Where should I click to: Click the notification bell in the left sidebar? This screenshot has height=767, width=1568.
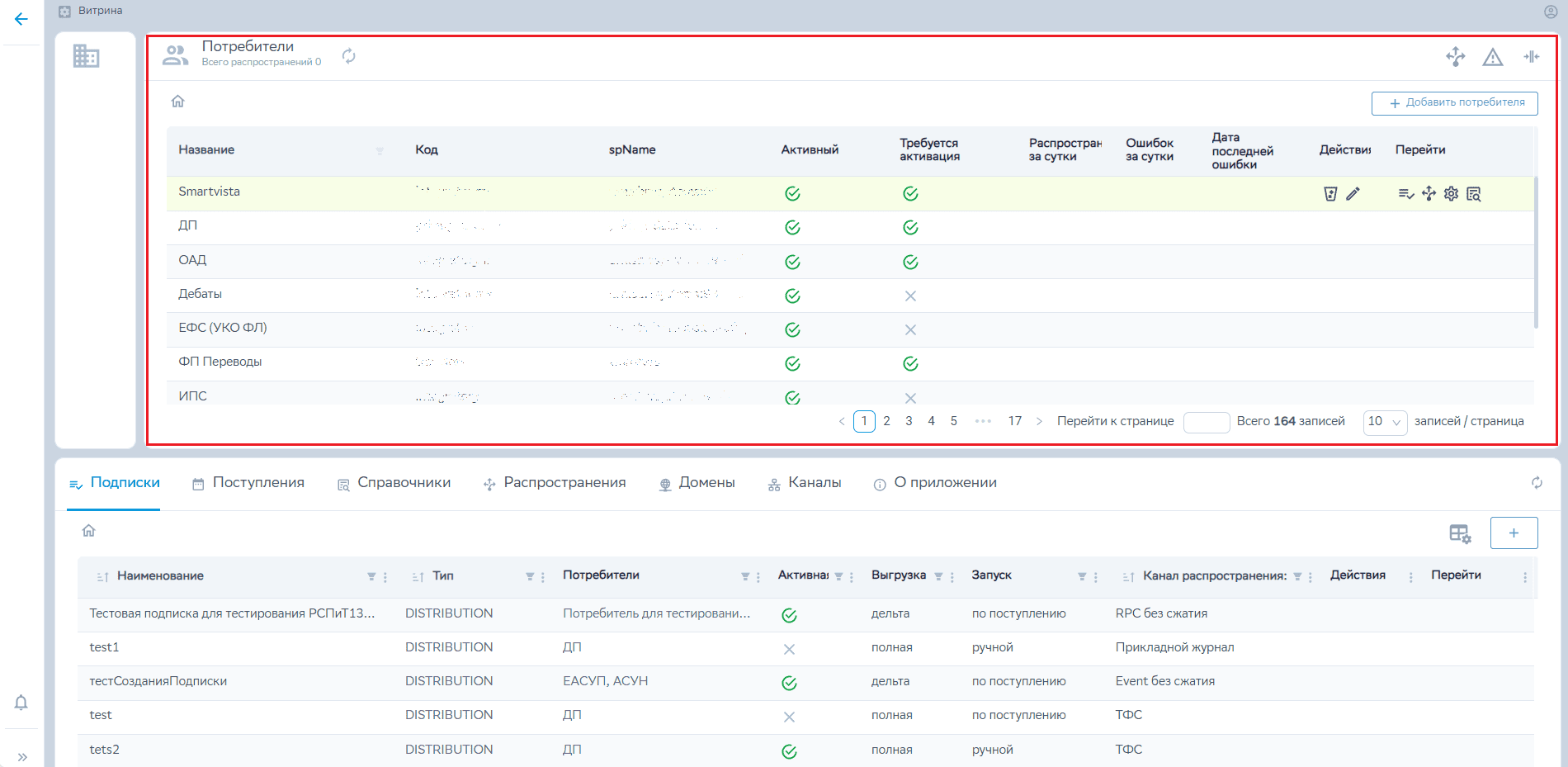(x=21, y=703)
